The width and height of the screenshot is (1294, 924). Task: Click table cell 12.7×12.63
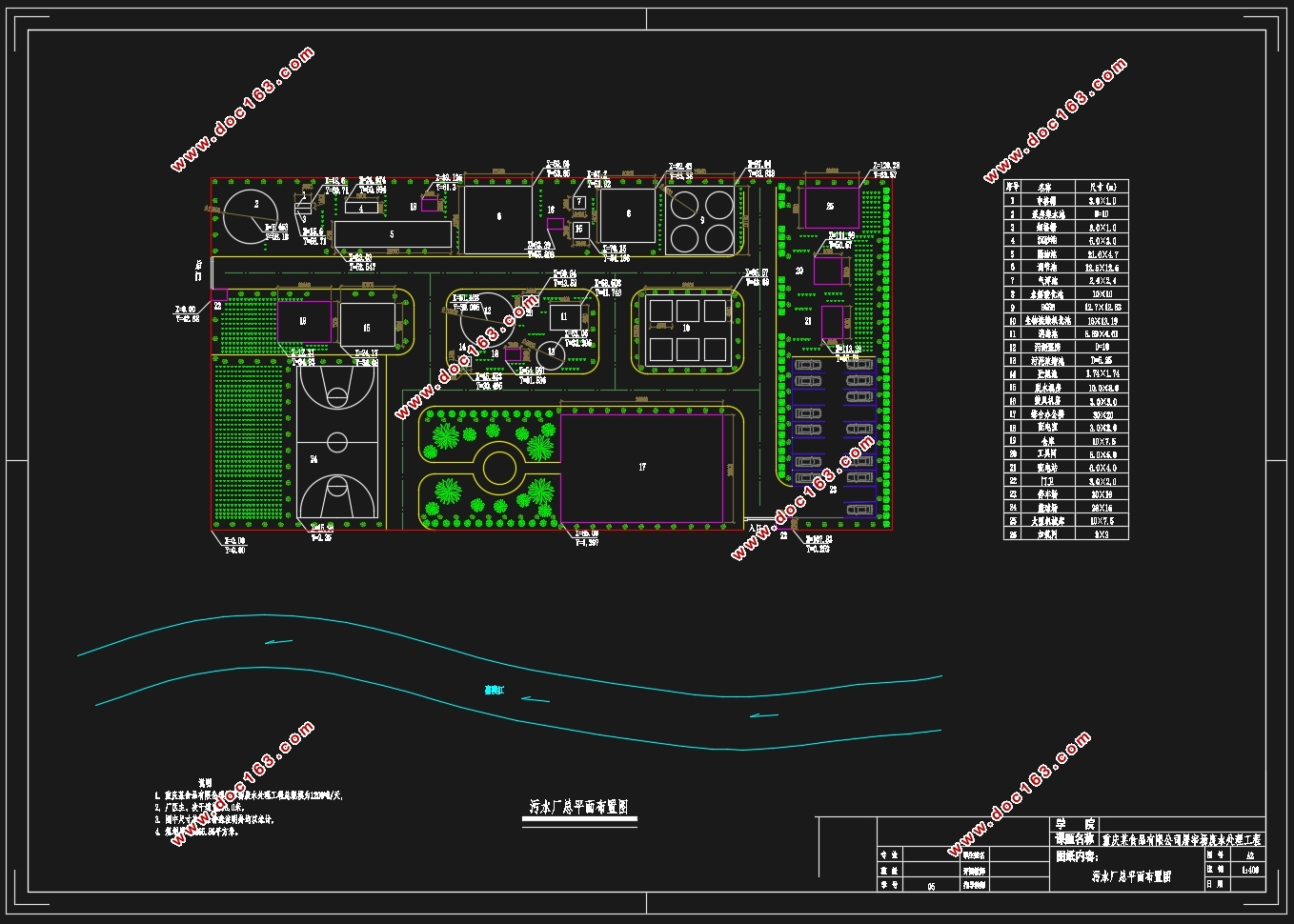(1102, 308)
